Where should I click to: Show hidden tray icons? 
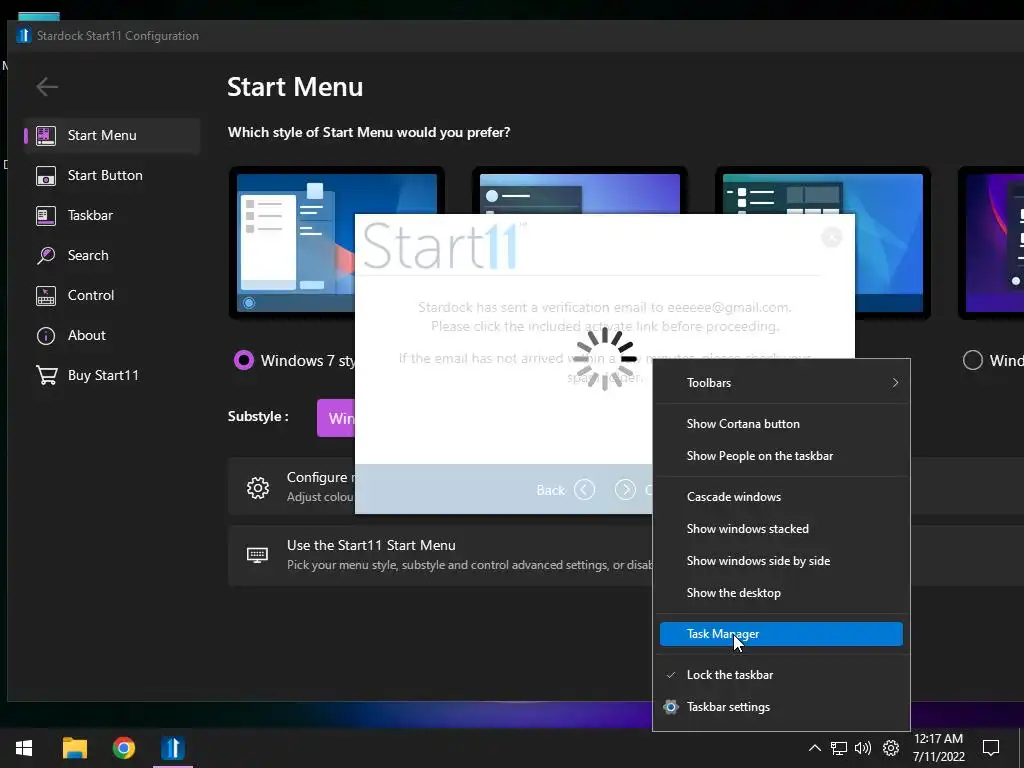814,748
